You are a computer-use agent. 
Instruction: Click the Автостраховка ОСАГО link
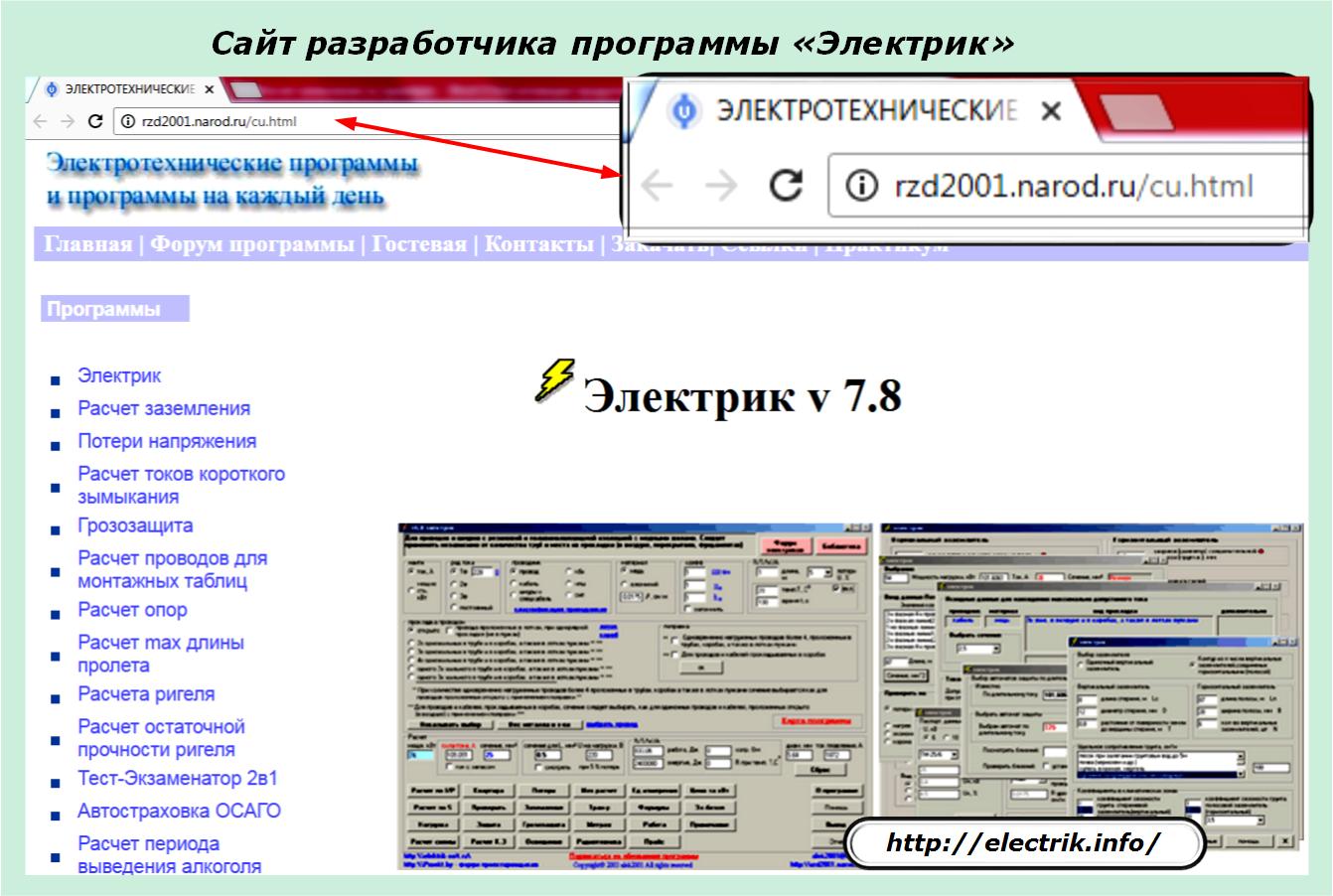pos(179,811)
